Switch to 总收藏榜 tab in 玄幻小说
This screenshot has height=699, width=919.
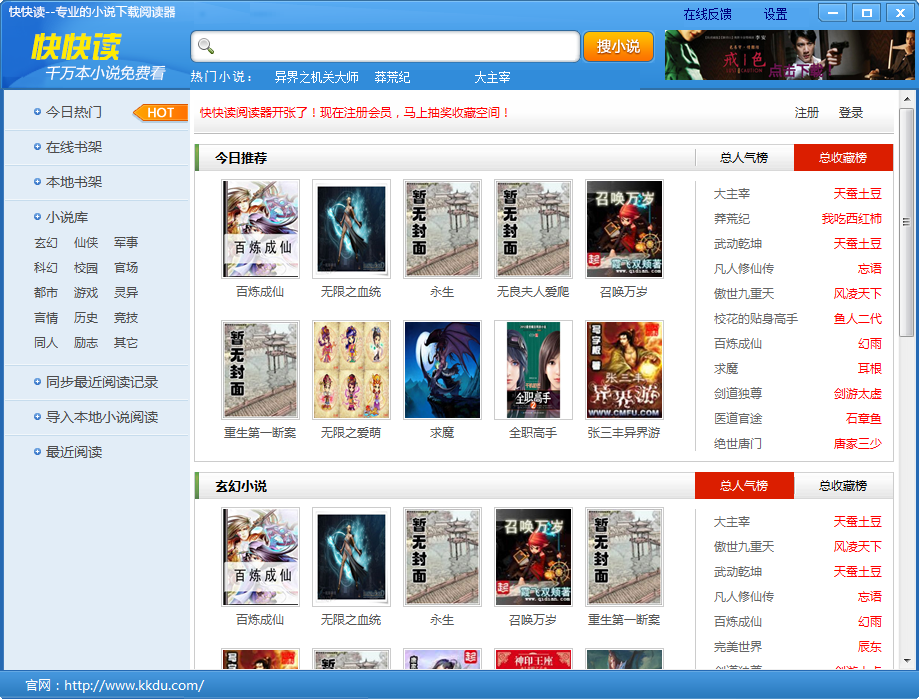(843, 486)
